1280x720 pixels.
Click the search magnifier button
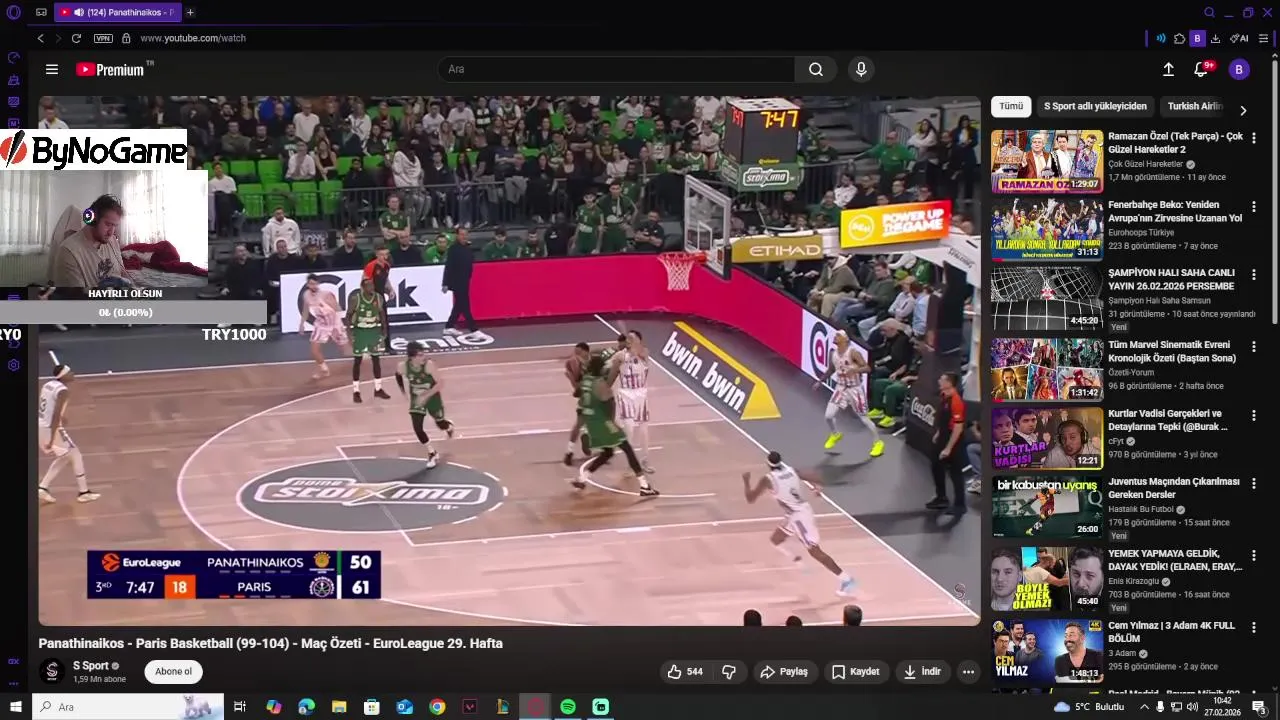point(816,69)
